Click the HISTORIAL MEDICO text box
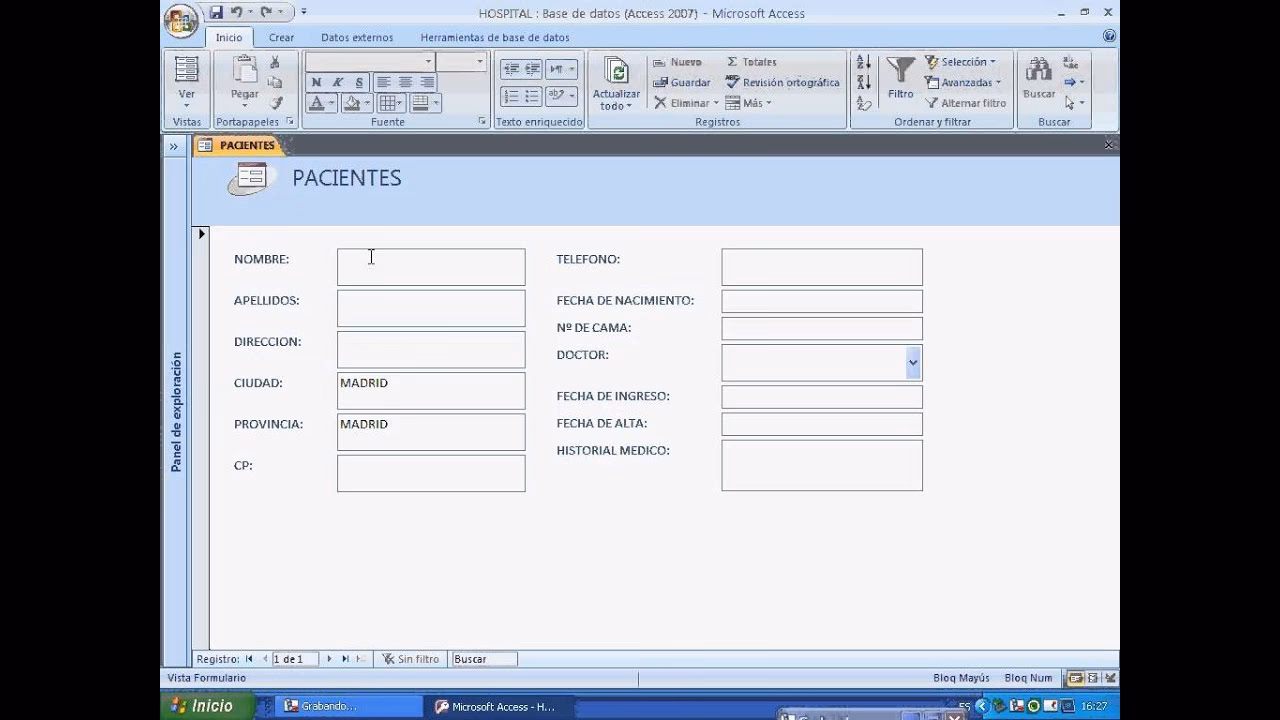Viewport: 1280px width, 720px height. (822, 465)
